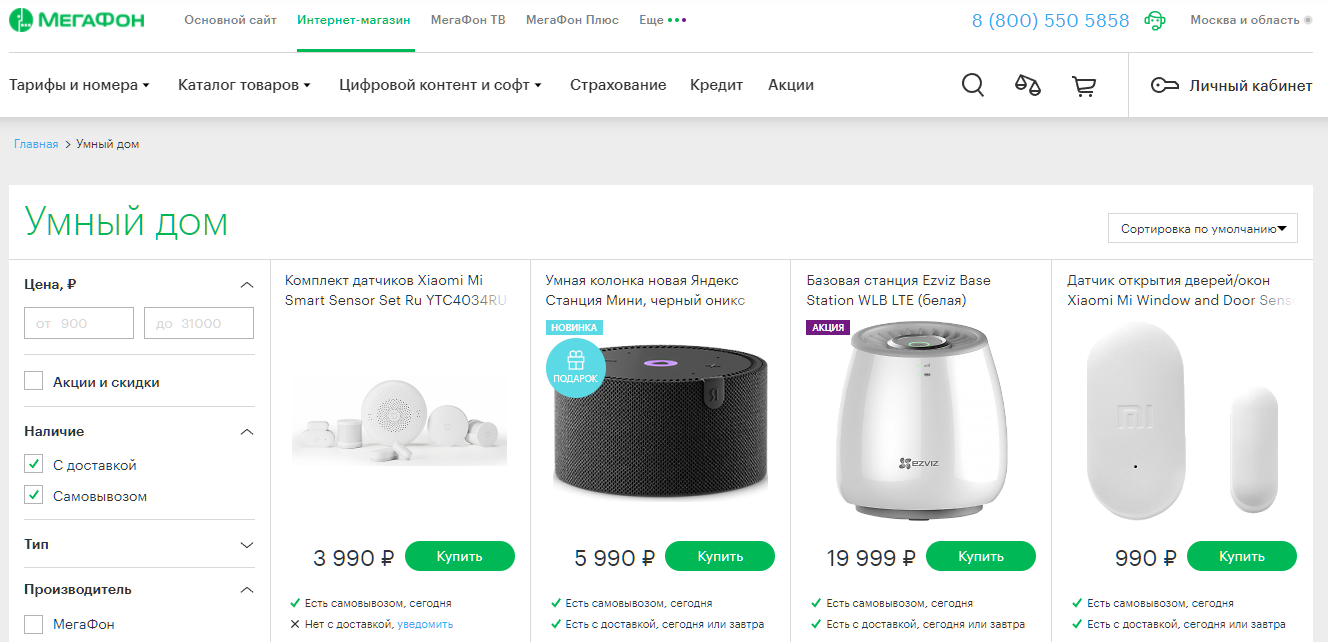Buy the Xiaomi Mi Smart Sensor Set
Viewport: 1328px width, 642px height.
(460, 556)
